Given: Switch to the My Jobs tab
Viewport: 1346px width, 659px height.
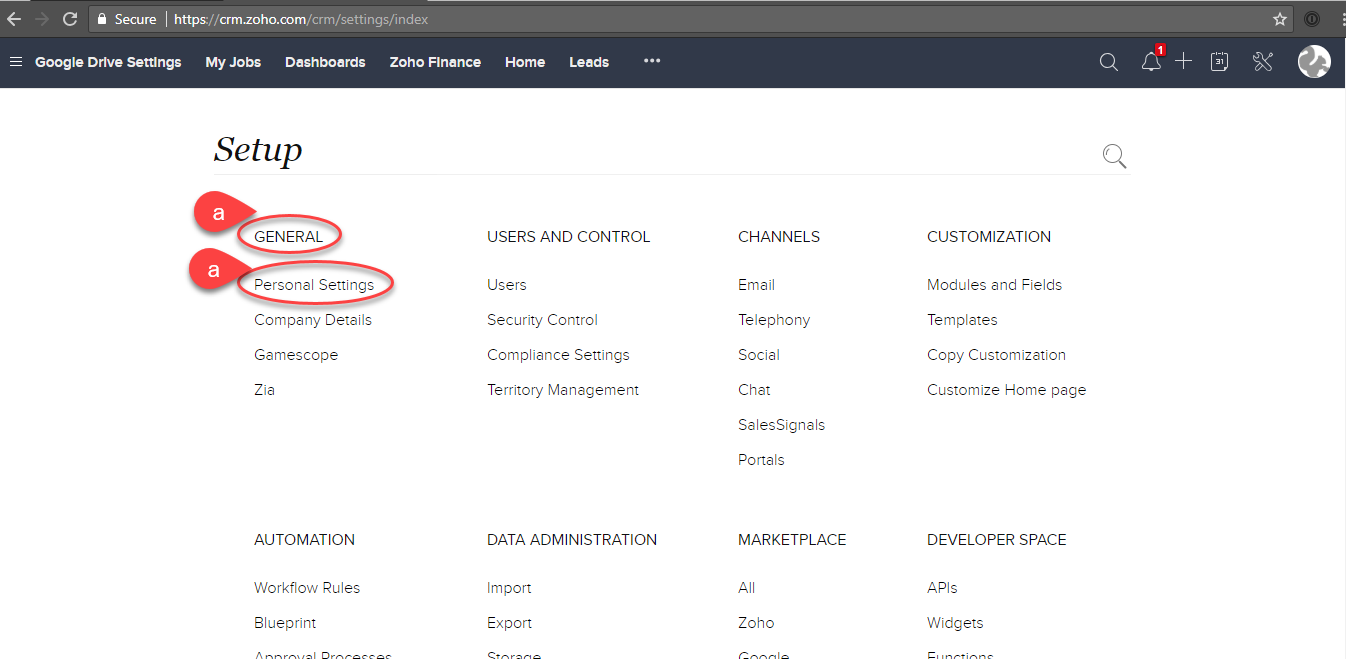Looking at the screenshot, I should [x=233, y=62].
